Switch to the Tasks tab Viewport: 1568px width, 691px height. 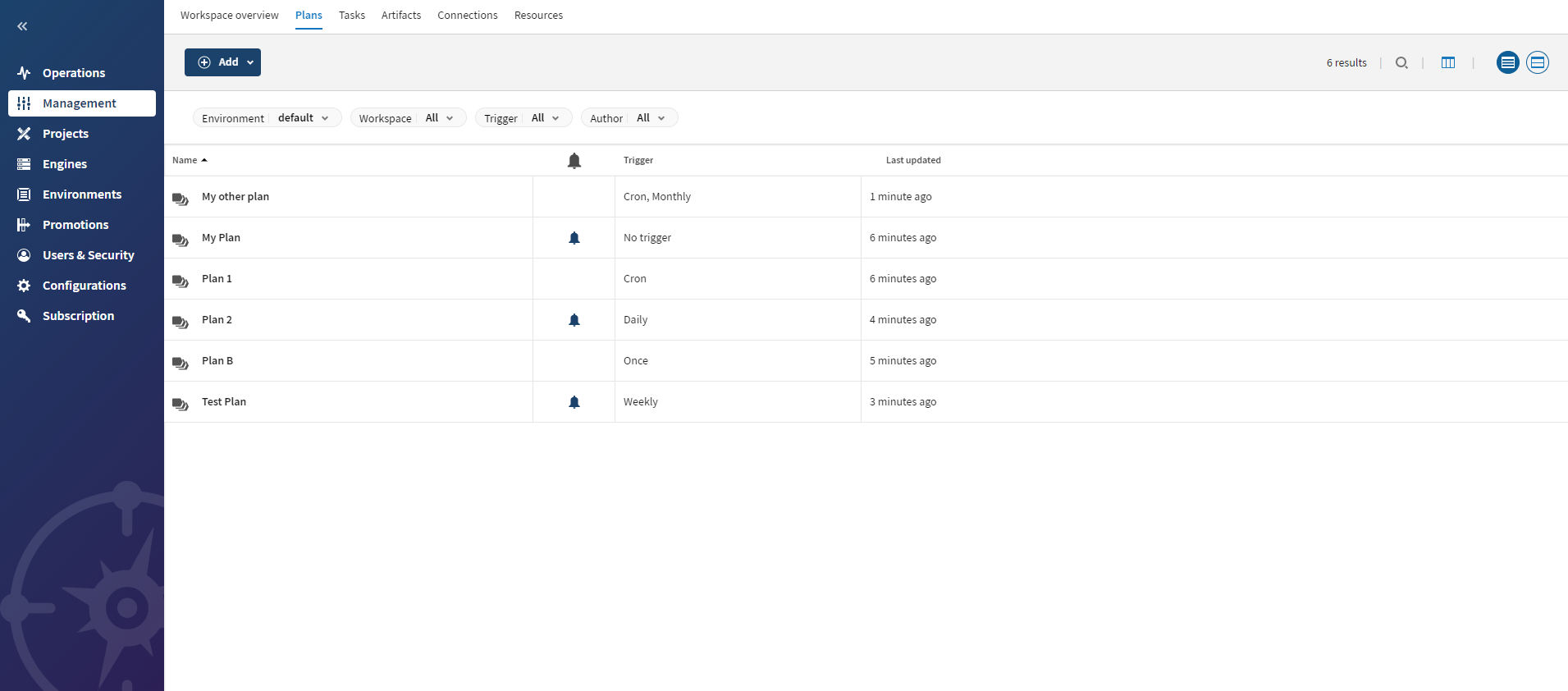point(352,16)
